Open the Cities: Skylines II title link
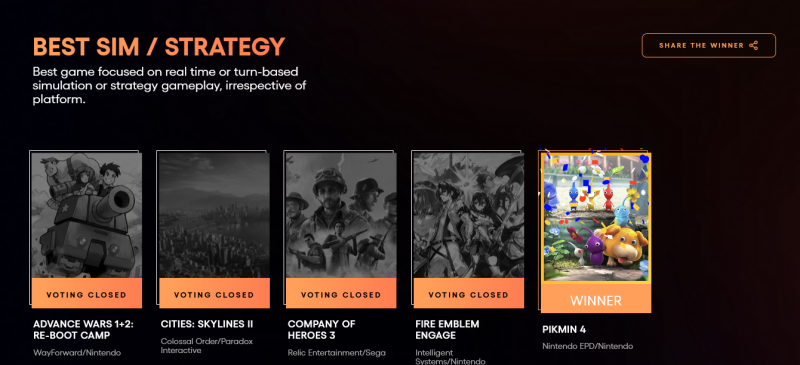This screenshot has height=365, width=800. click(x=207, y=324)
